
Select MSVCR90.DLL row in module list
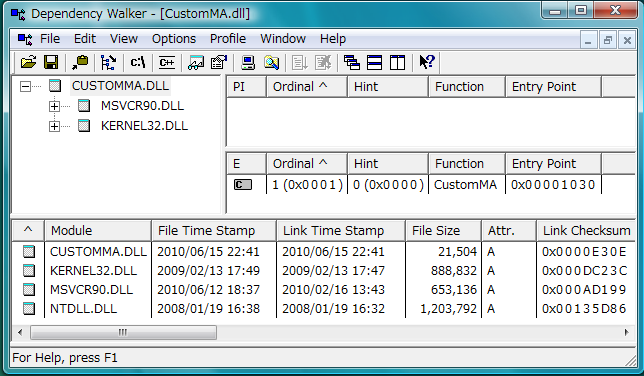pos(324,289)
